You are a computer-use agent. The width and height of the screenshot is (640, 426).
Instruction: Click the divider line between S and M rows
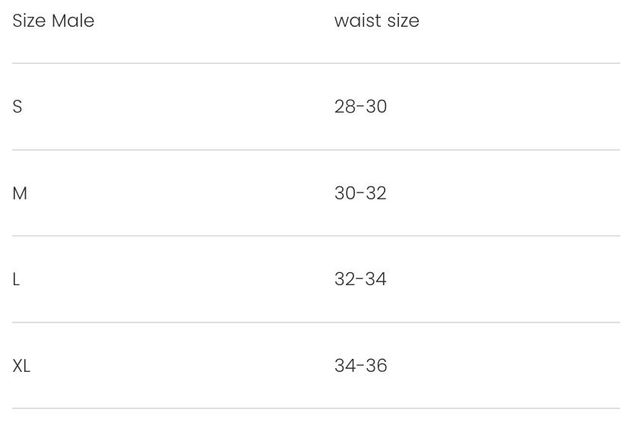(x=316, y=150)
